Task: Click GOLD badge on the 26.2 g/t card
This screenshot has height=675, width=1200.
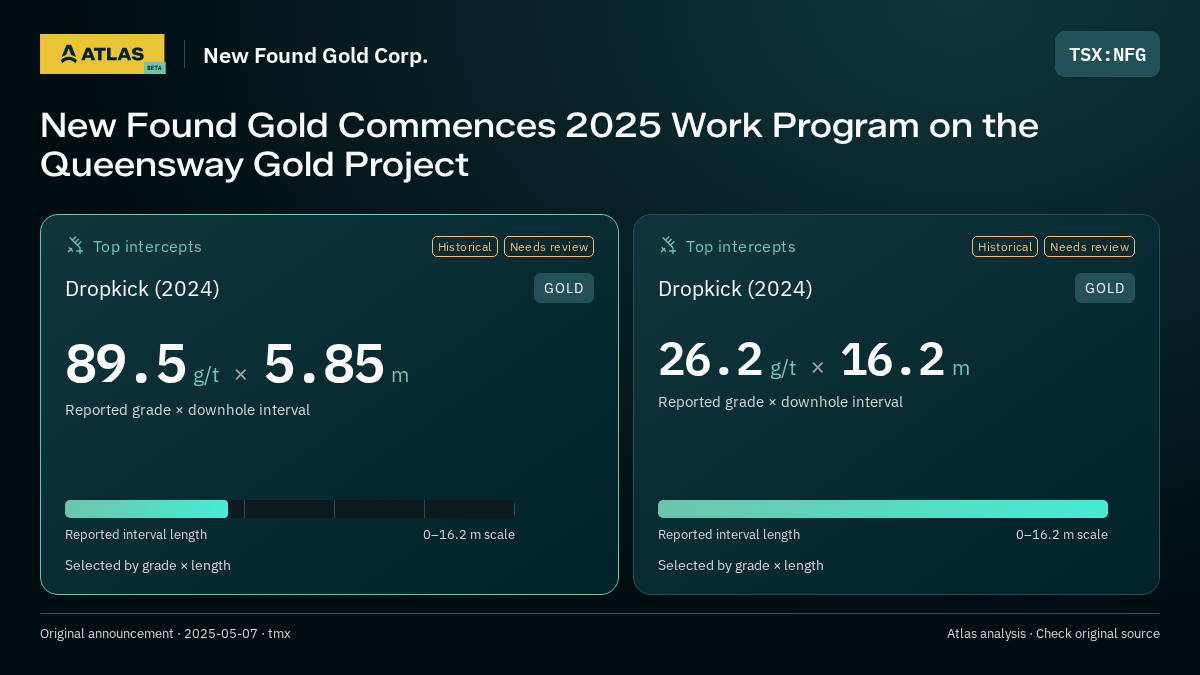Action: coord(1105,288)
